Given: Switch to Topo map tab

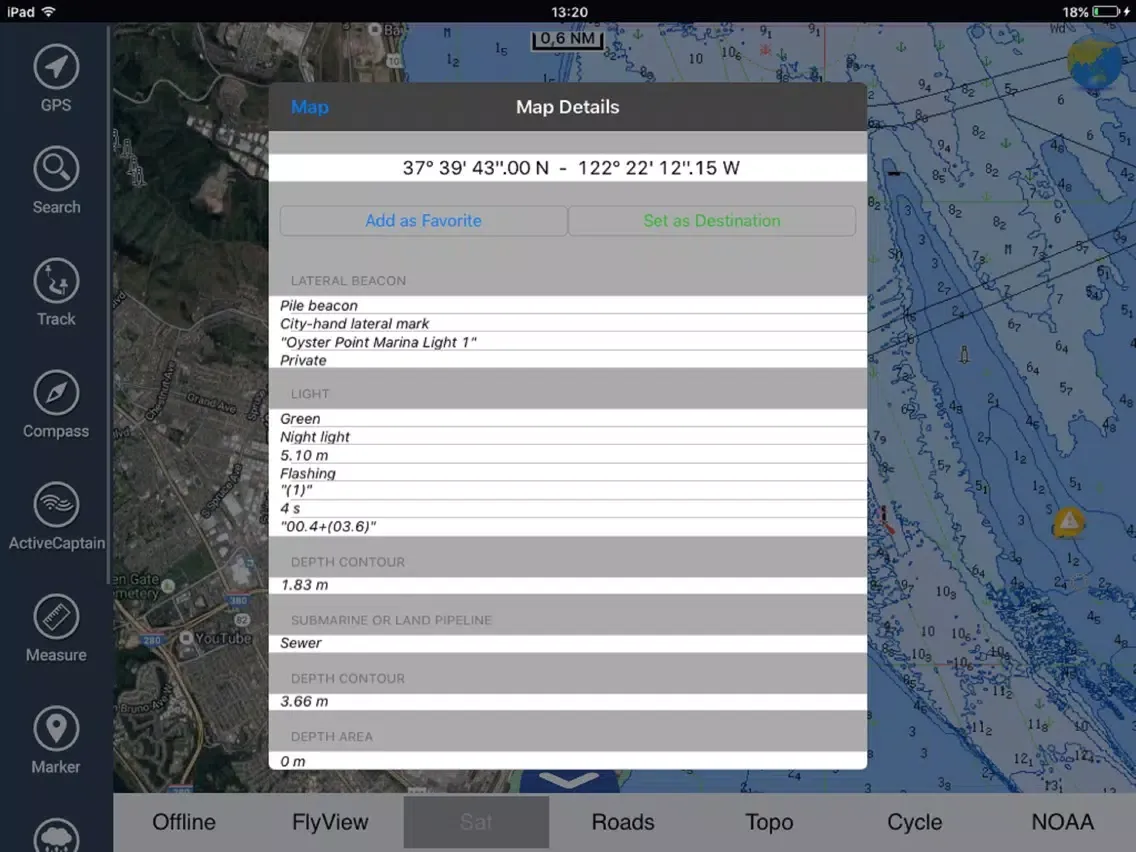Looking at the screenshot, I should 769,822.
